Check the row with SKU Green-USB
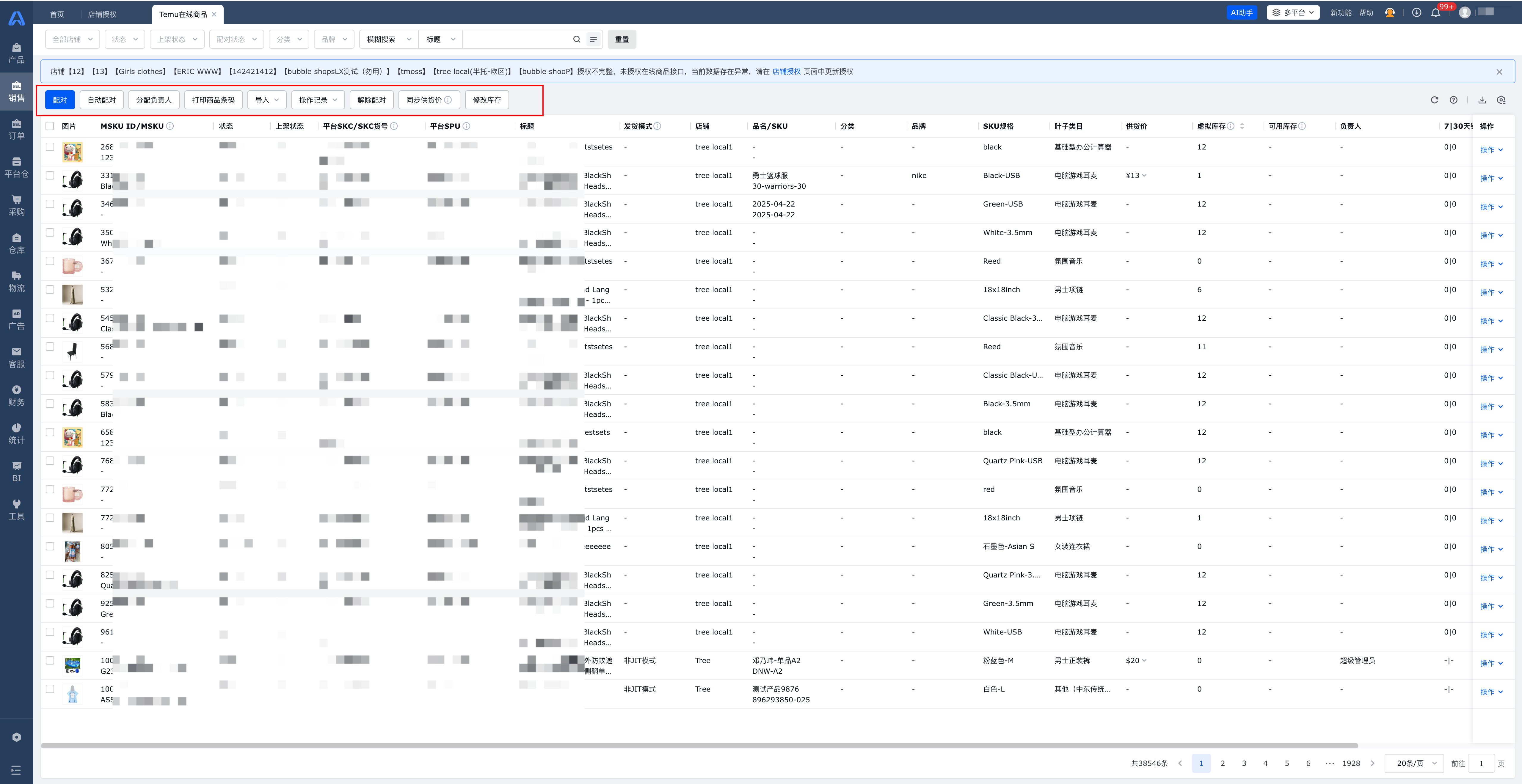 click(50, 204)
